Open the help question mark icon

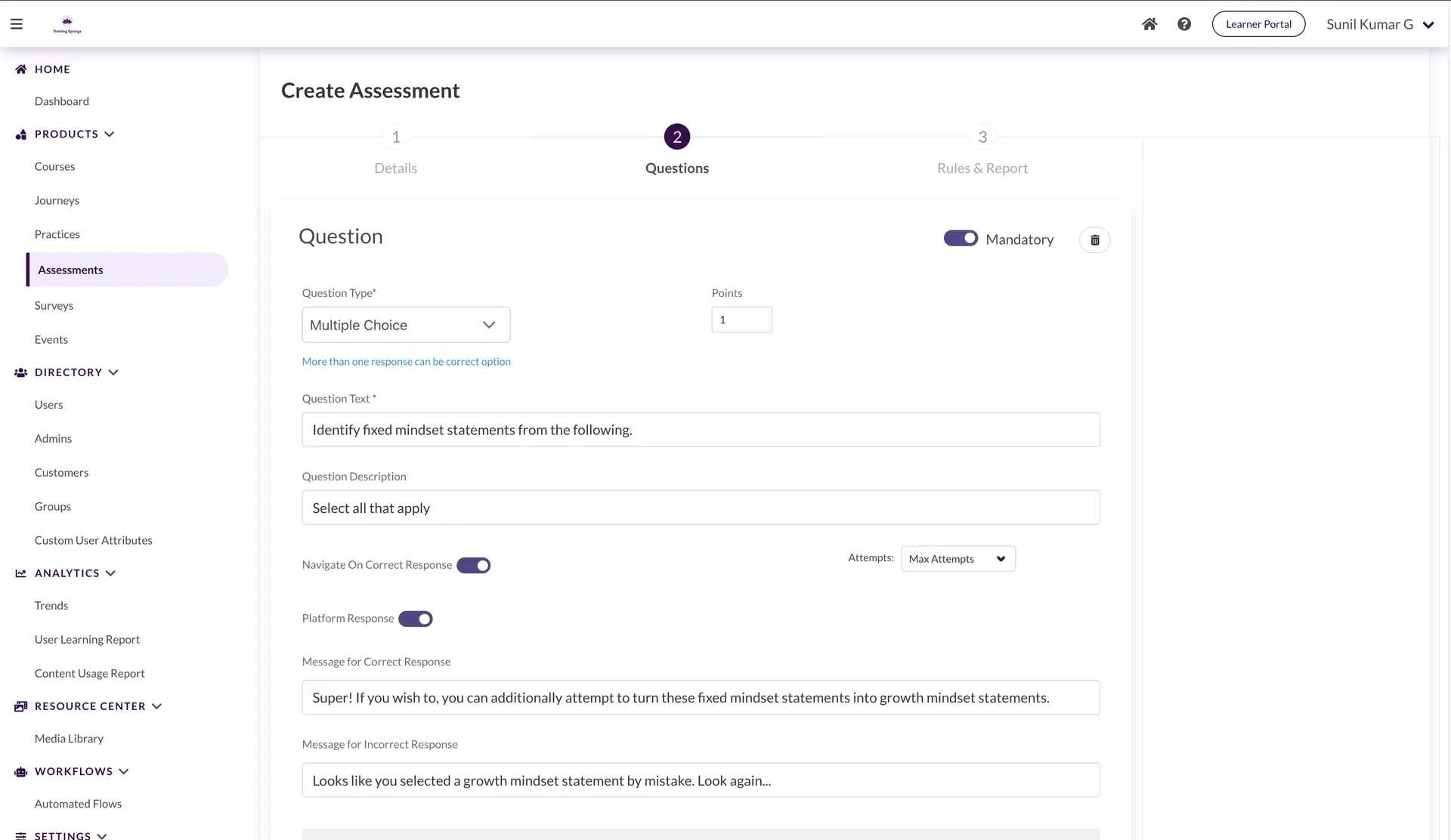tap(1183, 24)
